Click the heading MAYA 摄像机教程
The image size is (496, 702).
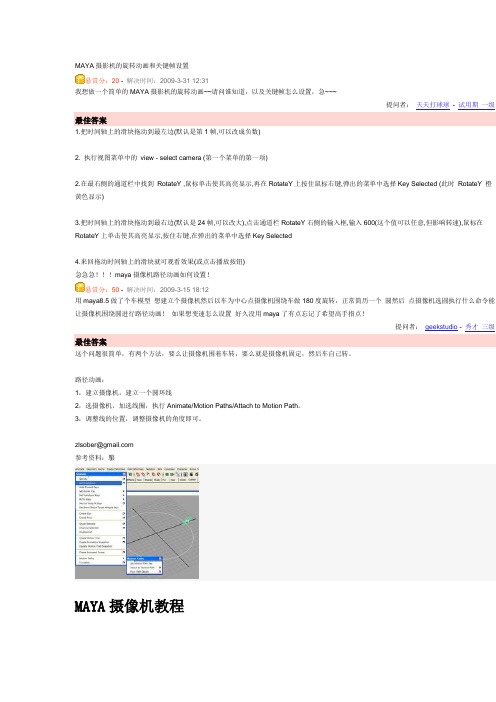tap(129, 606)
